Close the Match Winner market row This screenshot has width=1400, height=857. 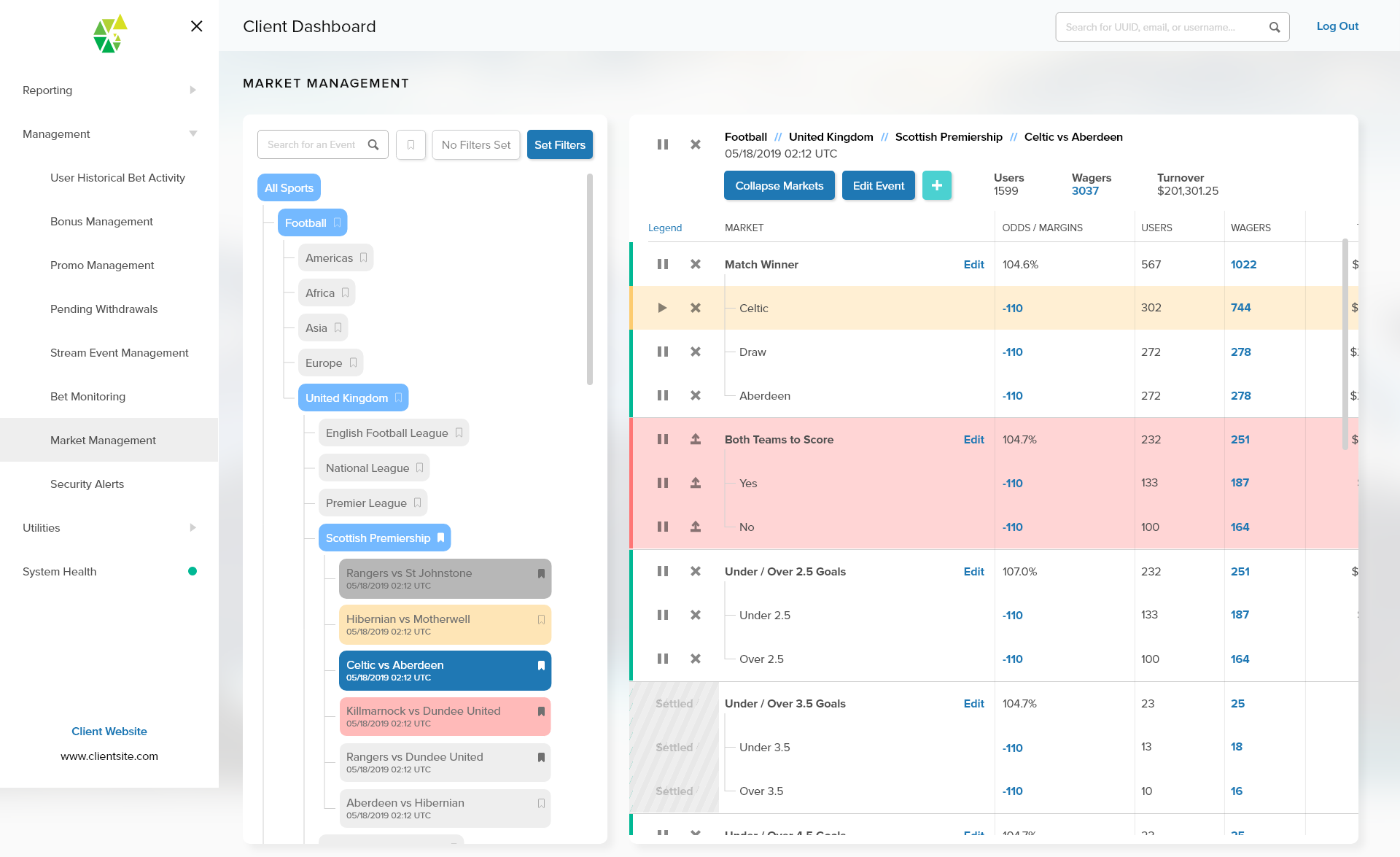pos(695,264)
